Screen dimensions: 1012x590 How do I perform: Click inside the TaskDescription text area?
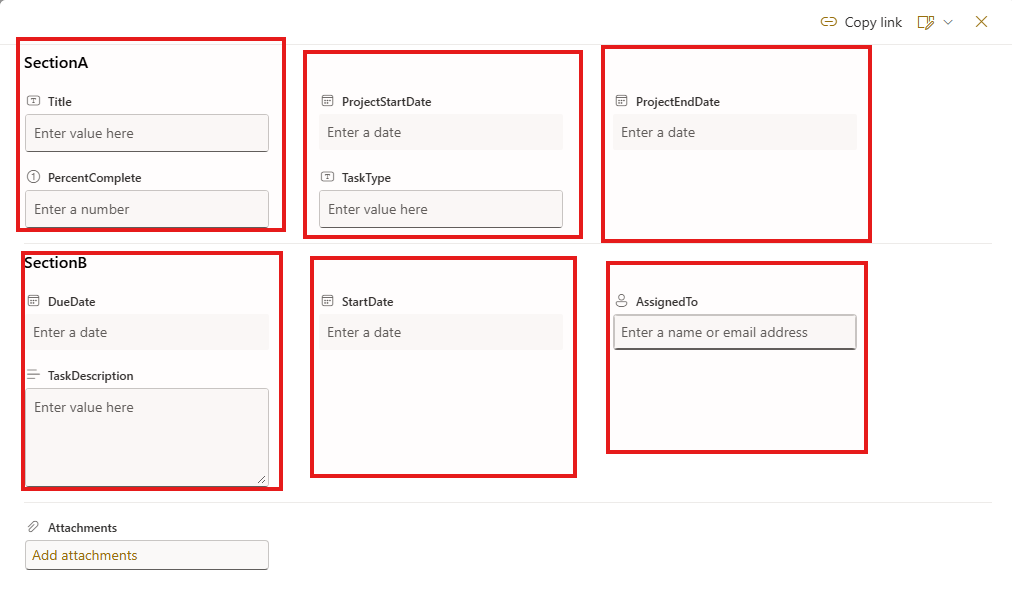[147, 437]
